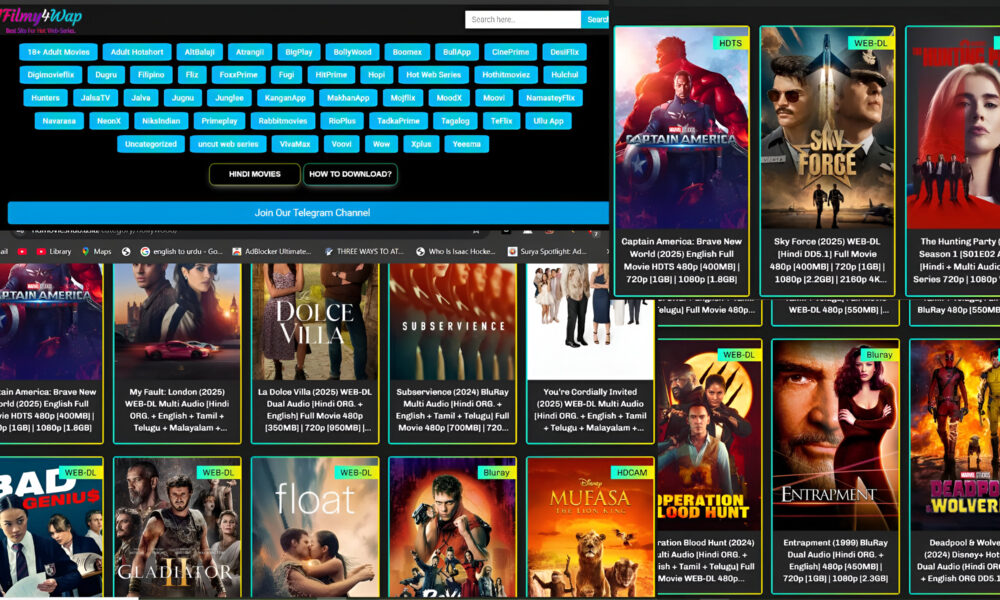The height and width of the screenshot is (600, 1000).
Task: Open You're Cordially Invited poster image
Action: coord(590,321)
